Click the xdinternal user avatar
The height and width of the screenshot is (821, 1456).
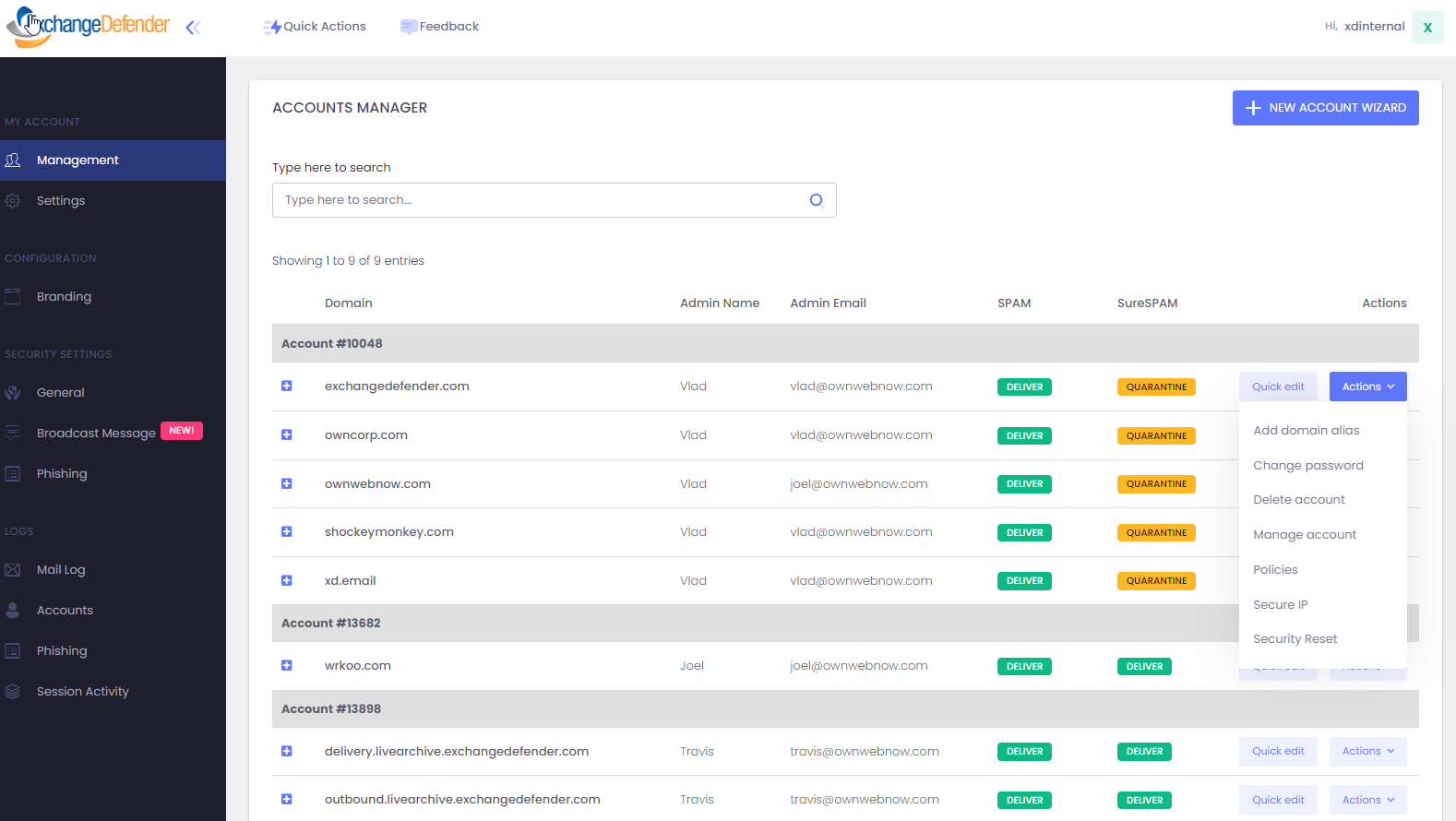[1426, 28]
